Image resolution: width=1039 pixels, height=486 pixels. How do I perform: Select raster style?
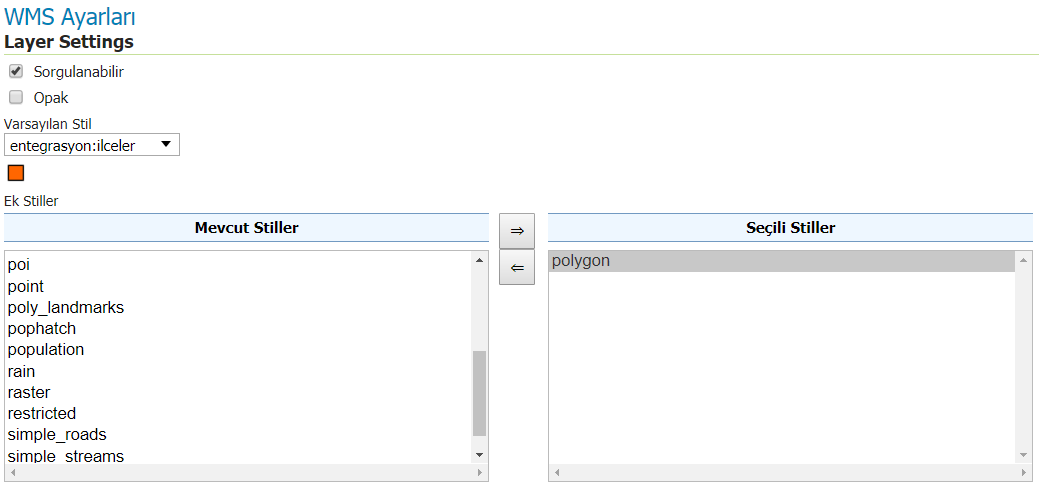click(239, 392)
